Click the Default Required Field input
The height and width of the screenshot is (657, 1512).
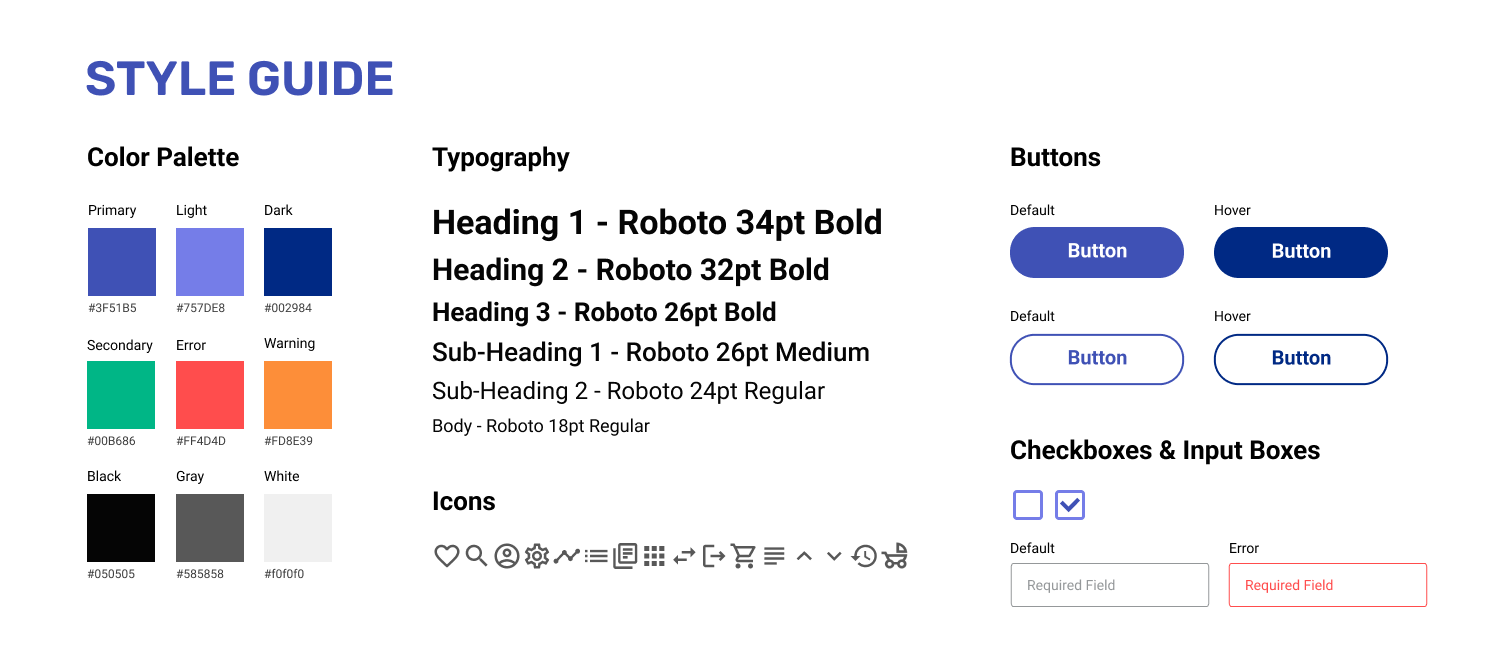1110,585
